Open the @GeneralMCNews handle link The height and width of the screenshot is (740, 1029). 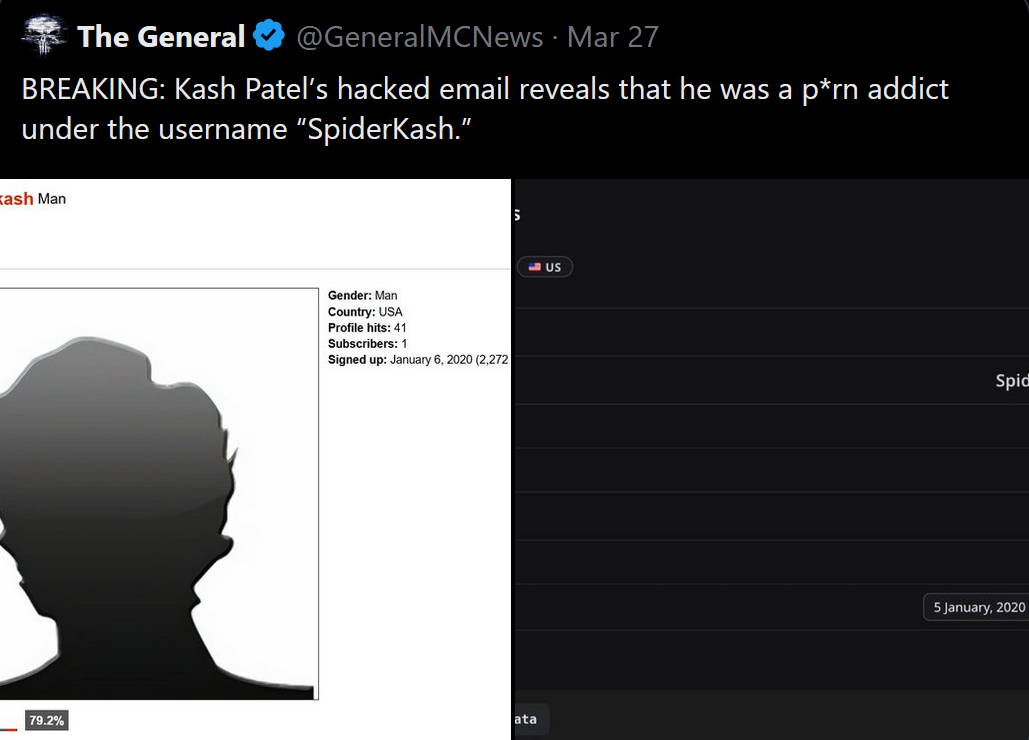coord(419,38)
